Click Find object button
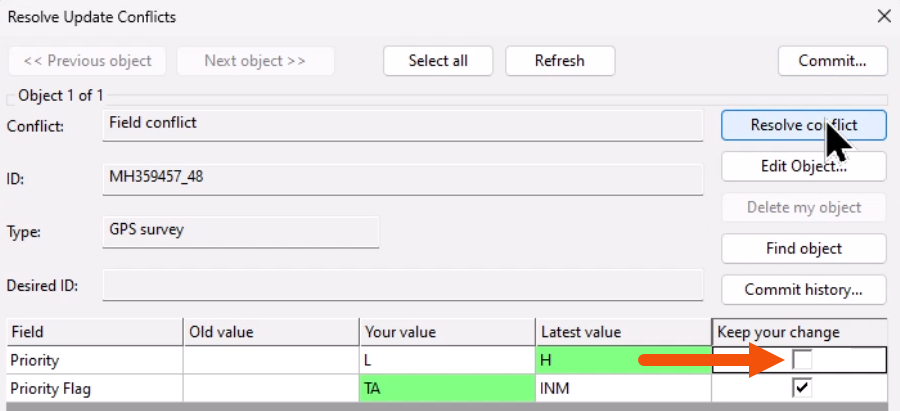This screenshot has height=411, width=900. pos(804,249)
